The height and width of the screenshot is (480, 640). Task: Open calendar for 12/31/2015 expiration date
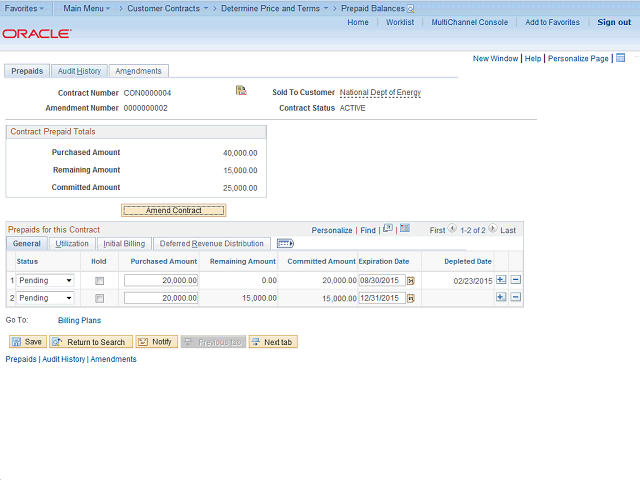[411, 298]
